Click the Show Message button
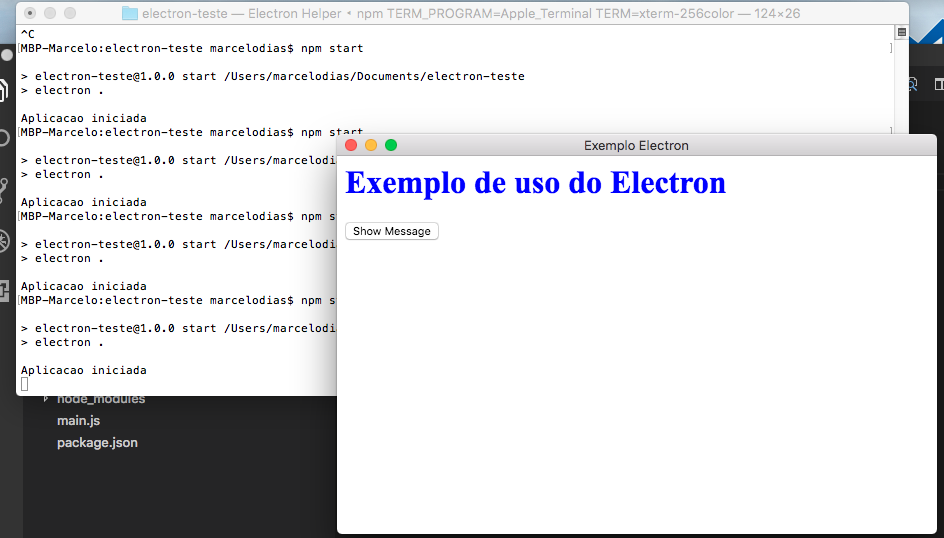Viewport: 944px width, 538px height. pyautogui.click(x=391, y=231)
